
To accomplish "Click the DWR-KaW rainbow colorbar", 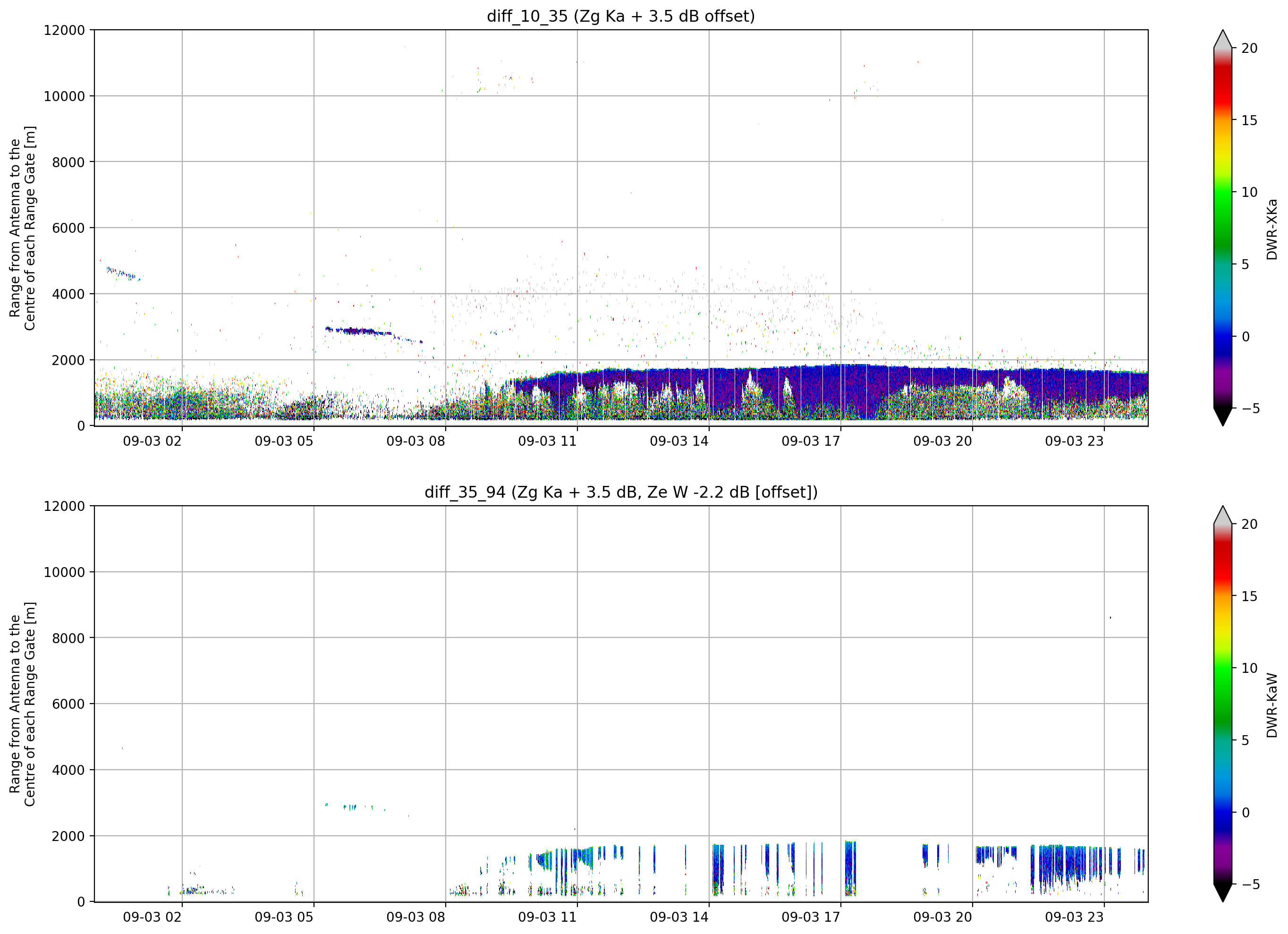I will tap(1223, 704).
